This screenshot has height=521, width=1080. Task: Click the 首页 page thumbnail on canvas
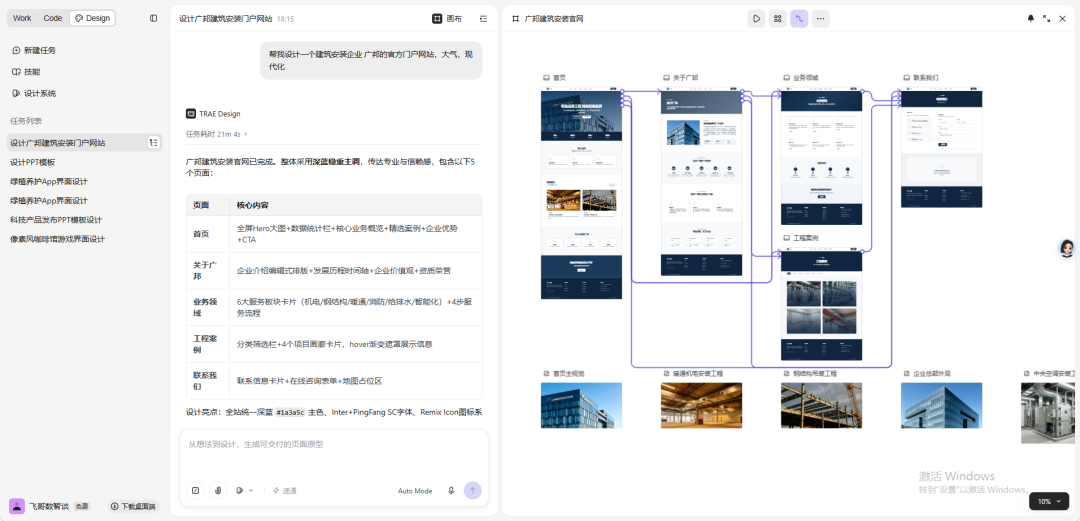click(x=581, y=193)
